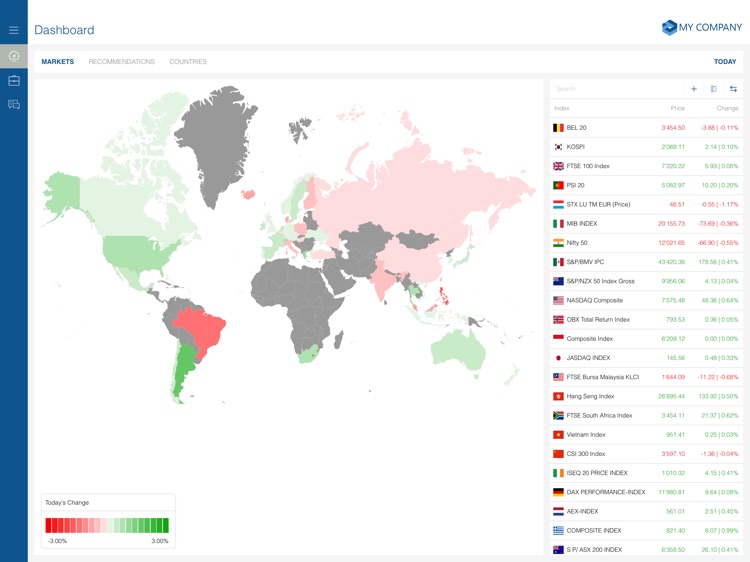
Task: Click the UK flag beside FTSE 100 Index
Action: coord(558,166)
